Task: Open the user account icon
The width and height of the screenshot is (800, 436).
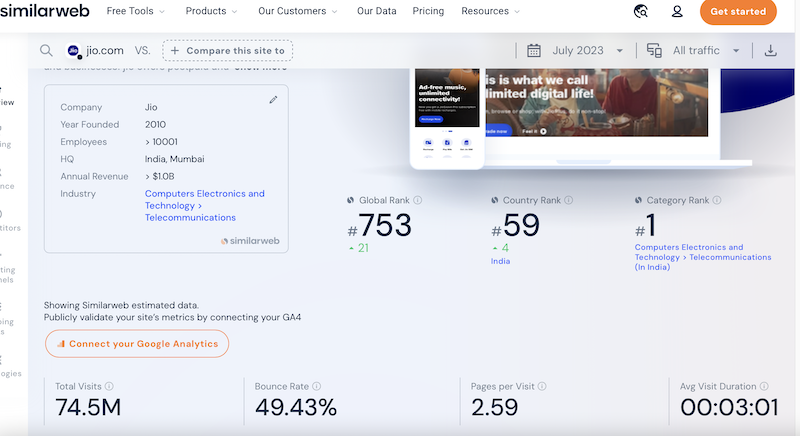Action: point(677,12)
